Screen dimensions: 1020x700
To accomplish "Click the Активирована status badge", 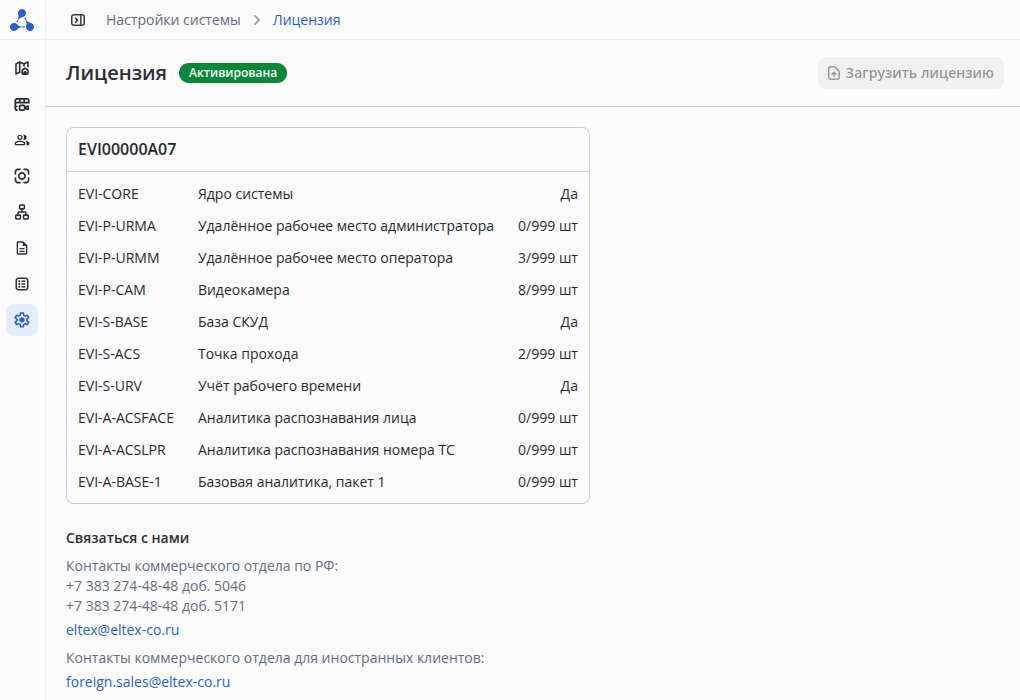I will (233, 73).
